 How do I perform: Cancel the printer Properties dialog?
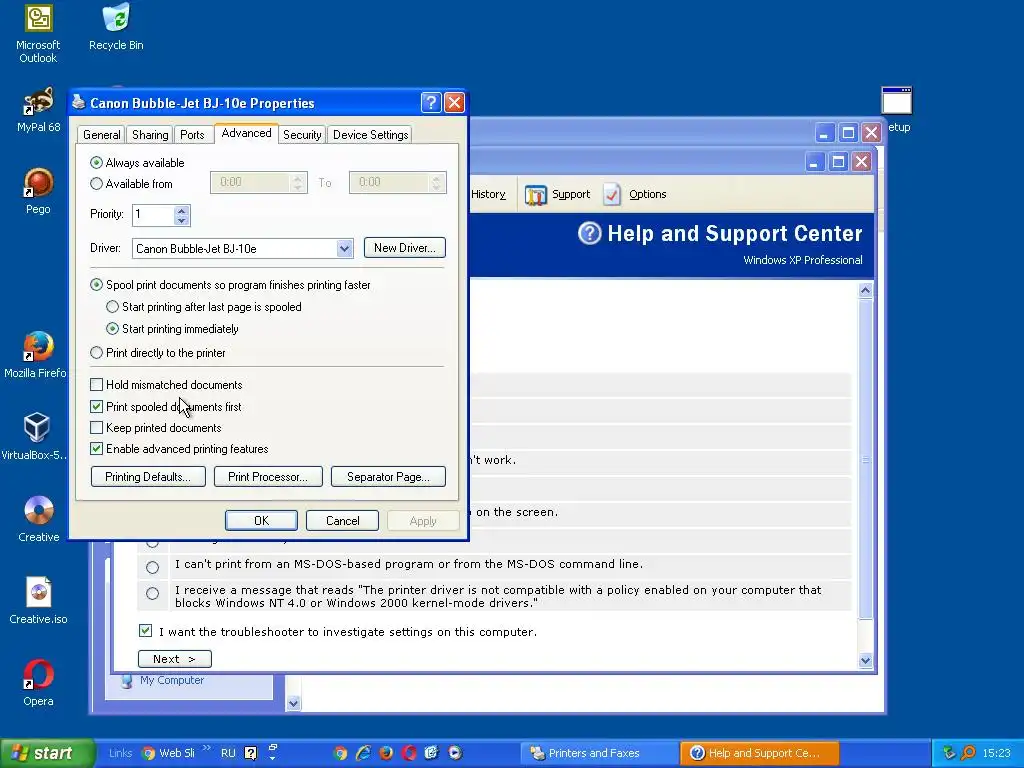click(342, 520)
